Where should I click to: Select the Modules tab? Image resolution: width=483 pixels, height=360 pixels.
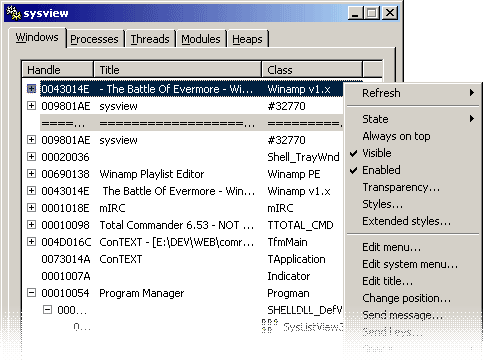(x=201, y=39)
